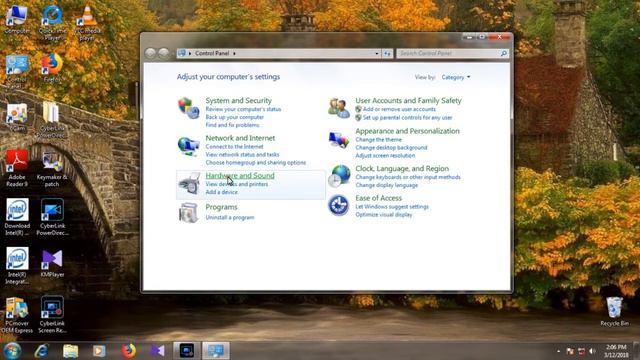Open the taskbar clock and date
640x360 pixels.
(616, 351)
